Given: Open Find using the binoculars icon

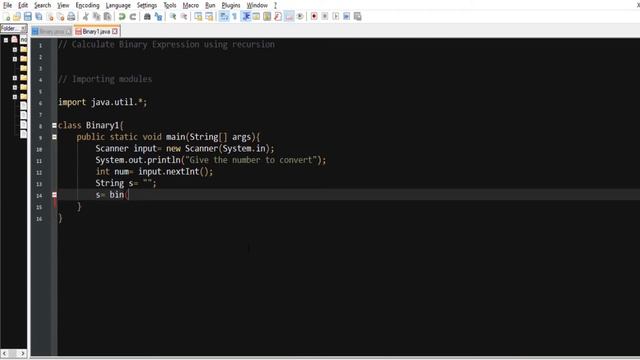Looking at the screenshot, I should [147, 16].
